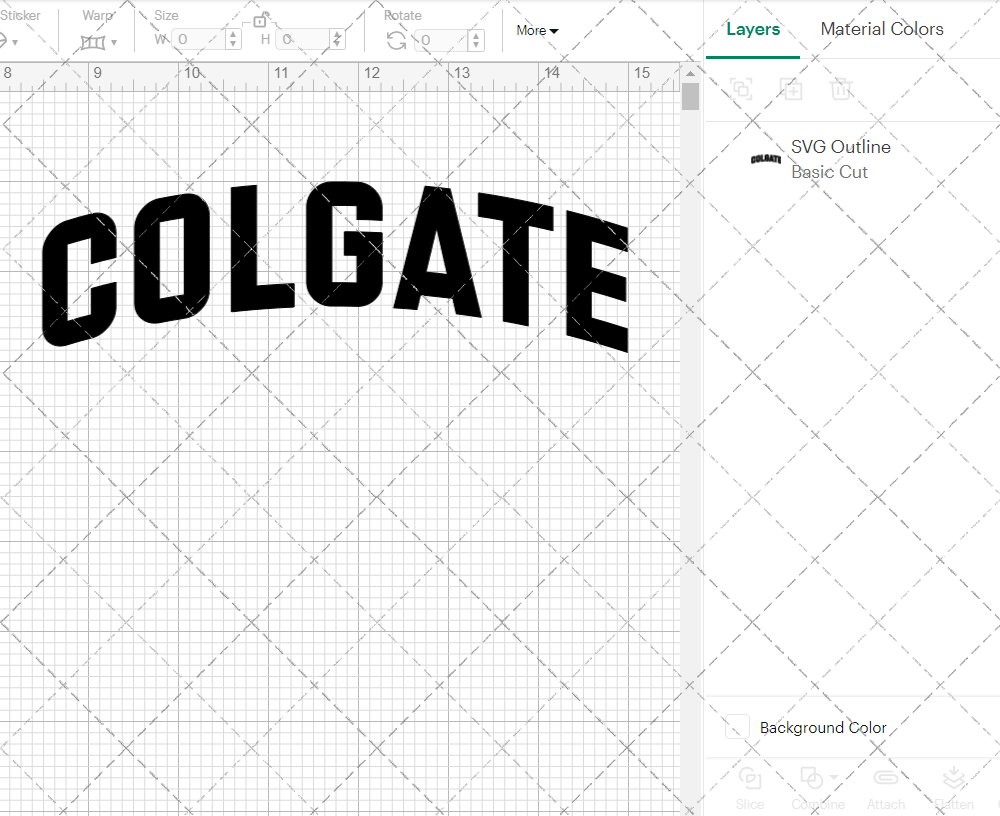Click the Delete layer trash icon
This screenshot has height=816, width=1000.
click(x=841, y=89)
